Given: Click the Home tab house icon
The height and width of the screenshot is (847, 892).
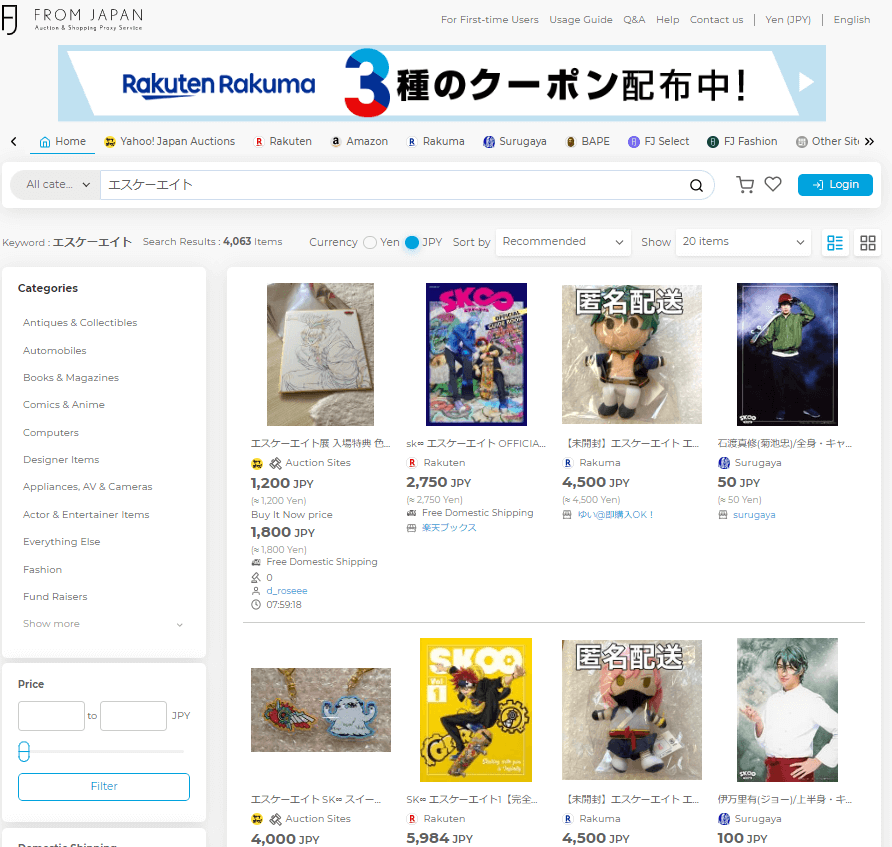Looking at the screenshot, I should (x=44, y=142).
